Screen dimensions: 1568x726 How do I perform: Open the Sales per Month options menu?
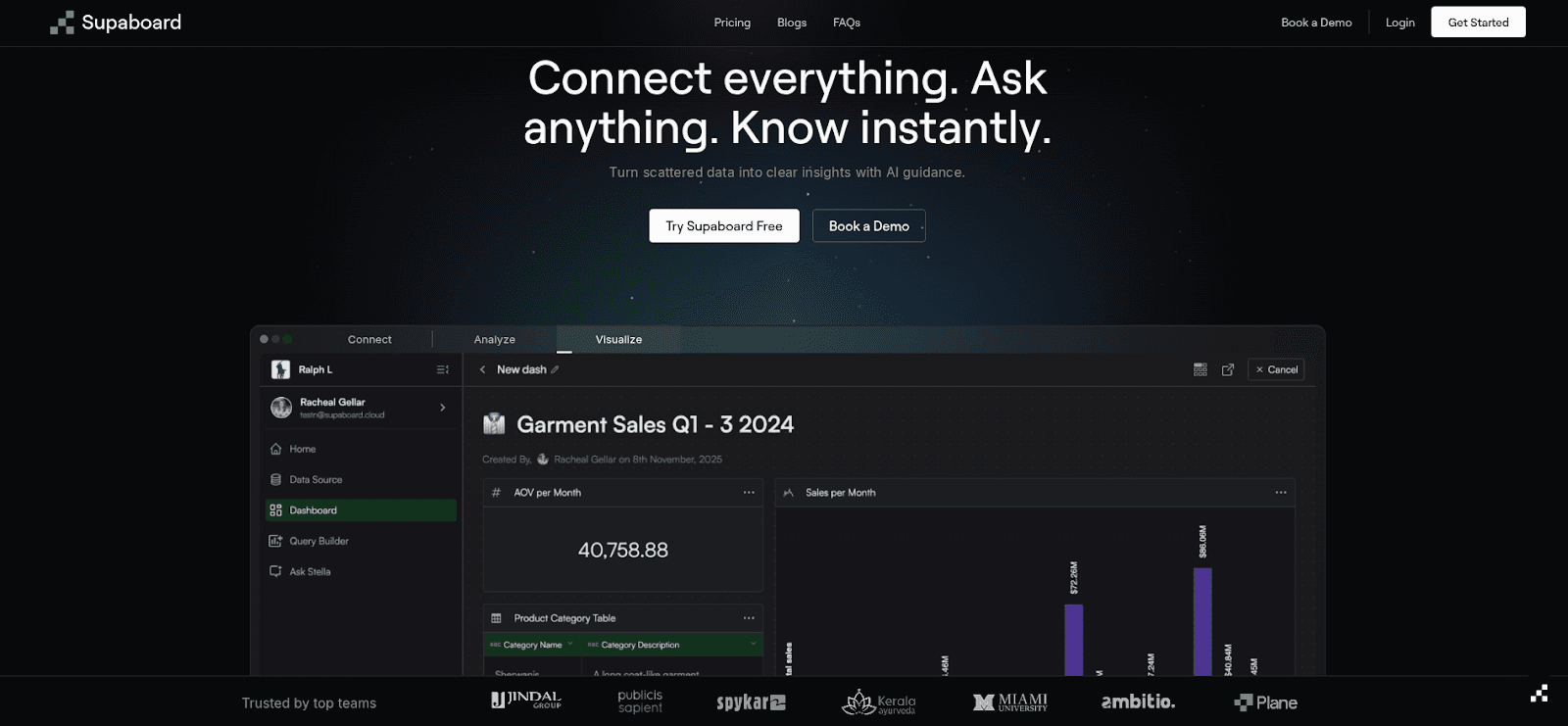(x=1281, y=492)
